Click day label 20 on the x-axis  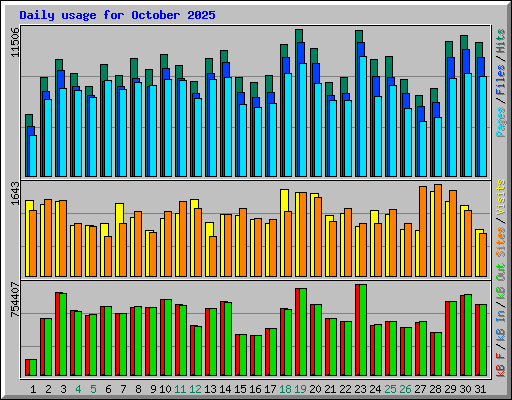pyautogui.click(x=315, y=389)
